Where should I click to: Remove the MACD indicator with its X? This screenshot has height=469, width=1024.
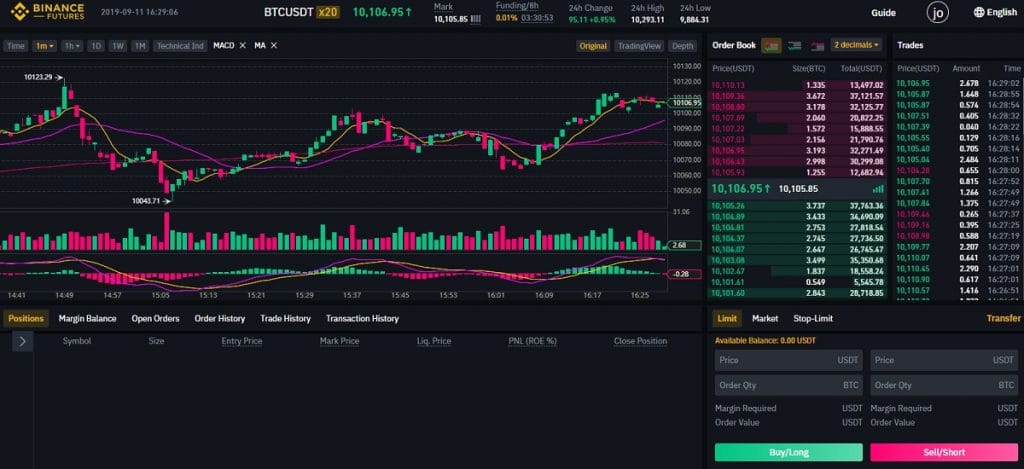242,45
